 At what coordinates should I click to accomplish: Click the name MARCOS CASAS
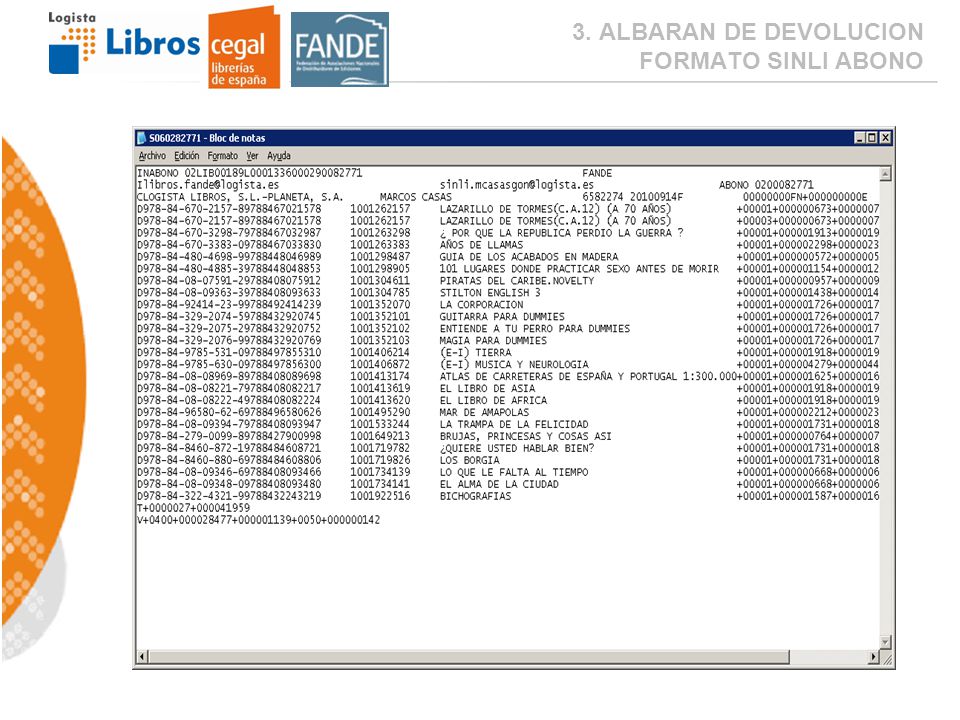click(x=416, y=197)
